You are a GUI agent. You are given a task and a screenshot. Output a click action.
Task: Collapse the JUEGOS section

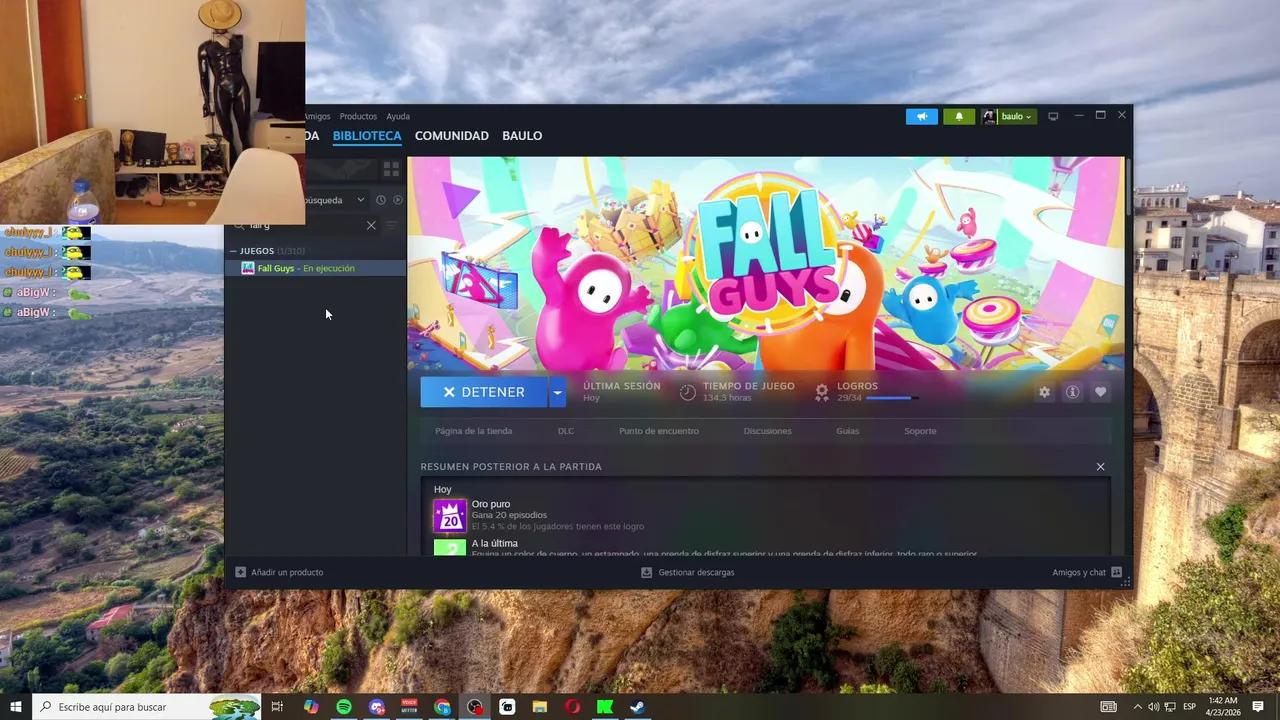pyautogui.click(x=234, y=251)
